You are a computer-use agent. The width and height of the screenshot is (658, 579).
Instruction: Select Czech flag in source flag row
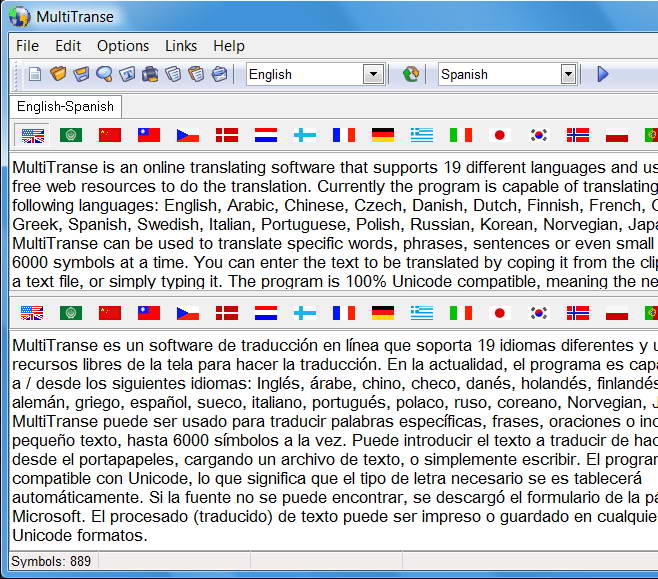click(188, 135)
